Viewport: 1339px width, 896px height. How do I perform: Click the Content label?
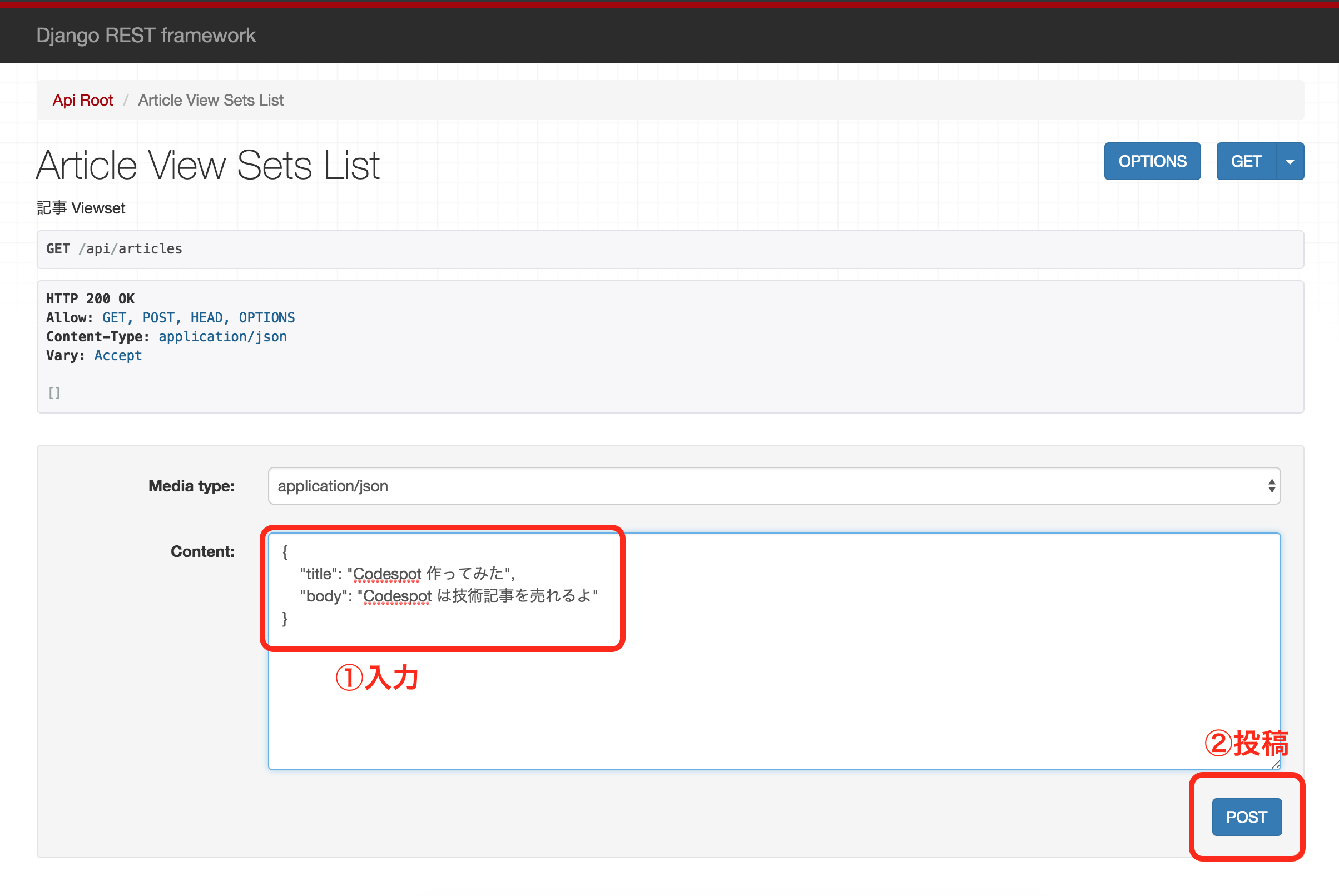[x=202, y=551]
